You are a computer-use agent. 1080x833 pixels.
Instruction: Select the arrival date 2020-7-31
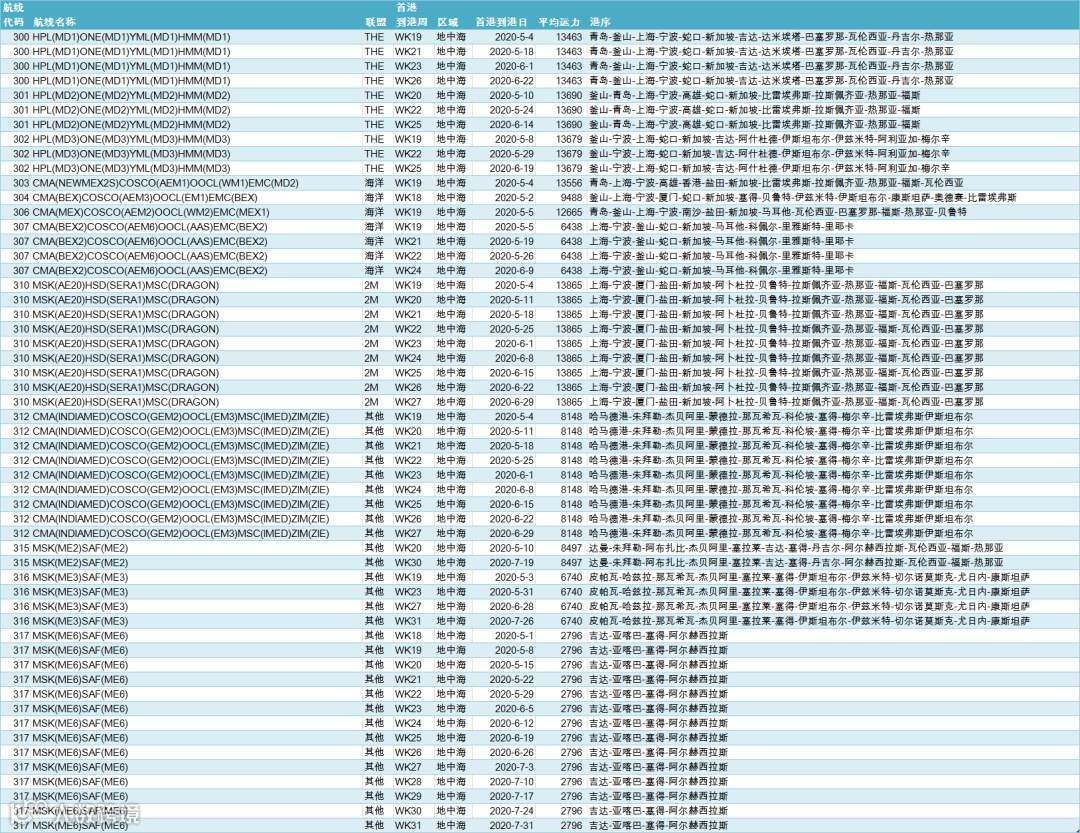click(x=511, y=825)
